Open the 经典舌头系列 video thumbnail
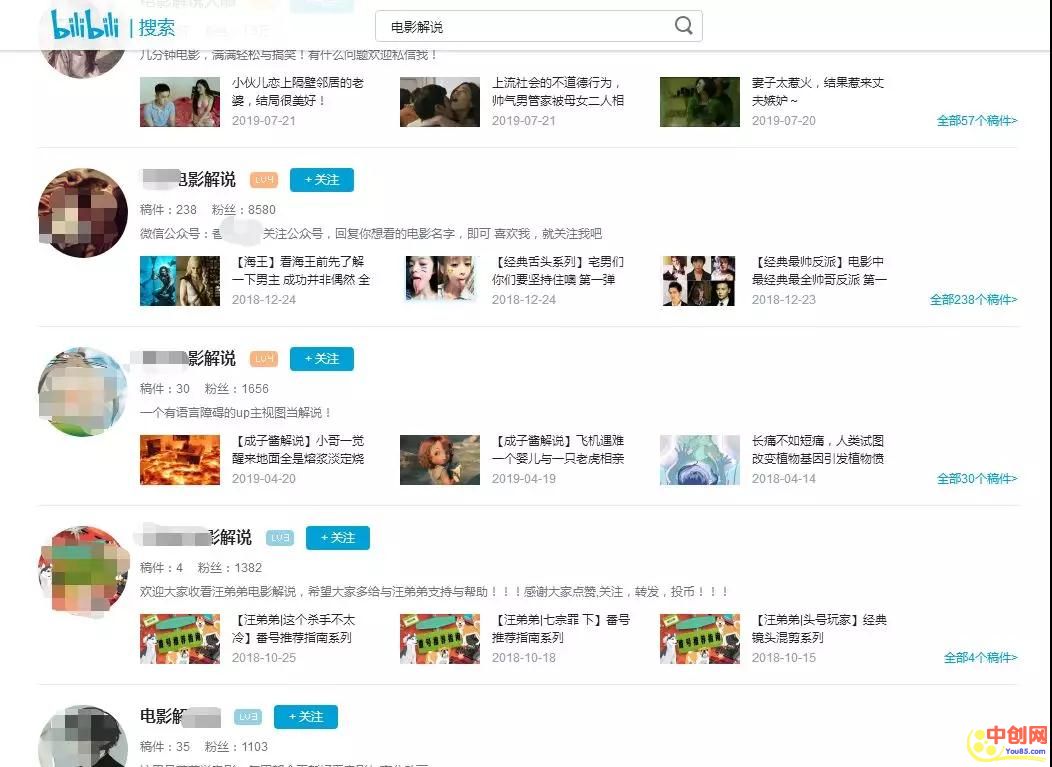The height and width of the screenshot is (767, 1052). pos(439,281)
